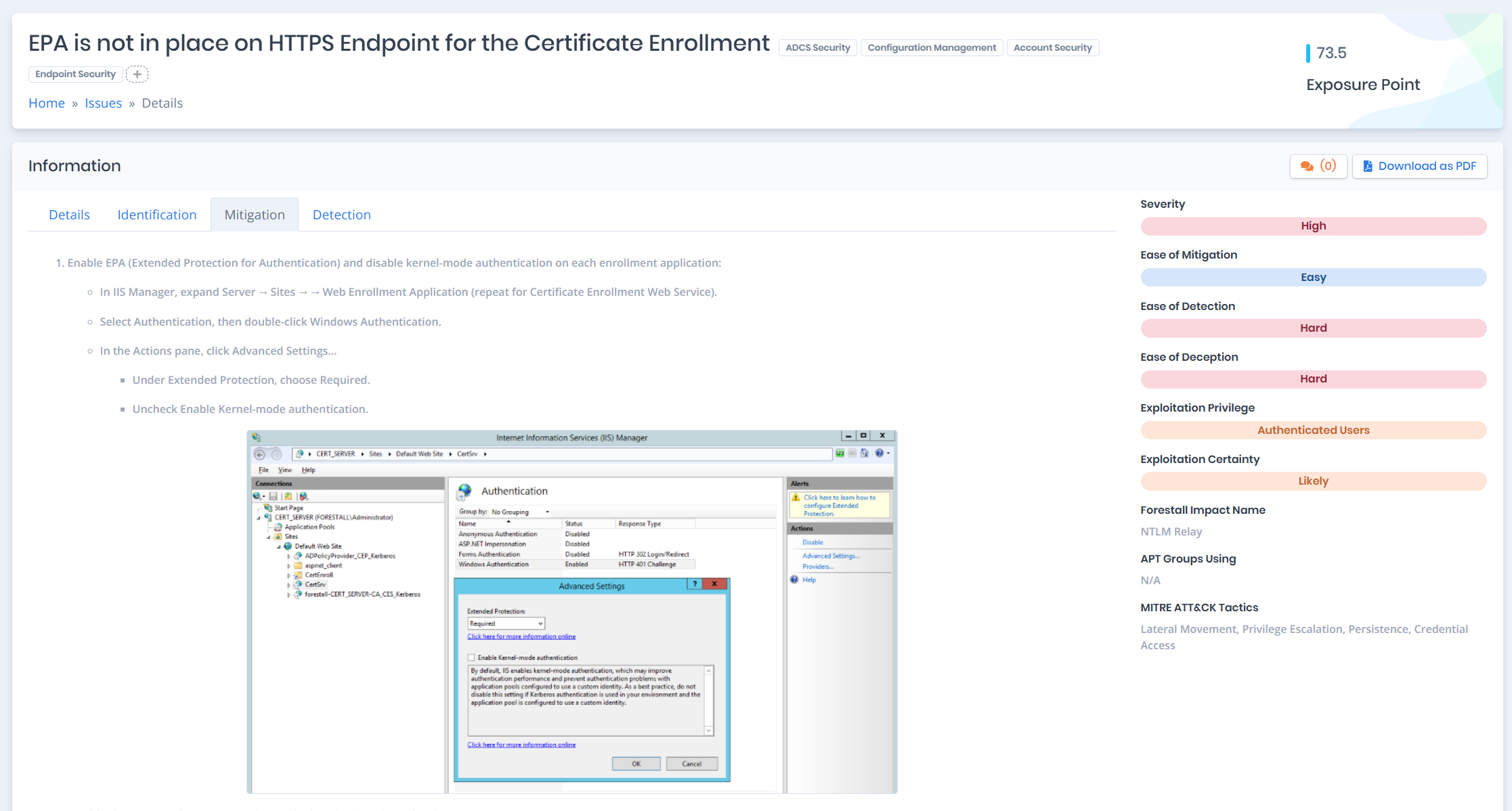Open the comments panel icon

point(1308,166)
